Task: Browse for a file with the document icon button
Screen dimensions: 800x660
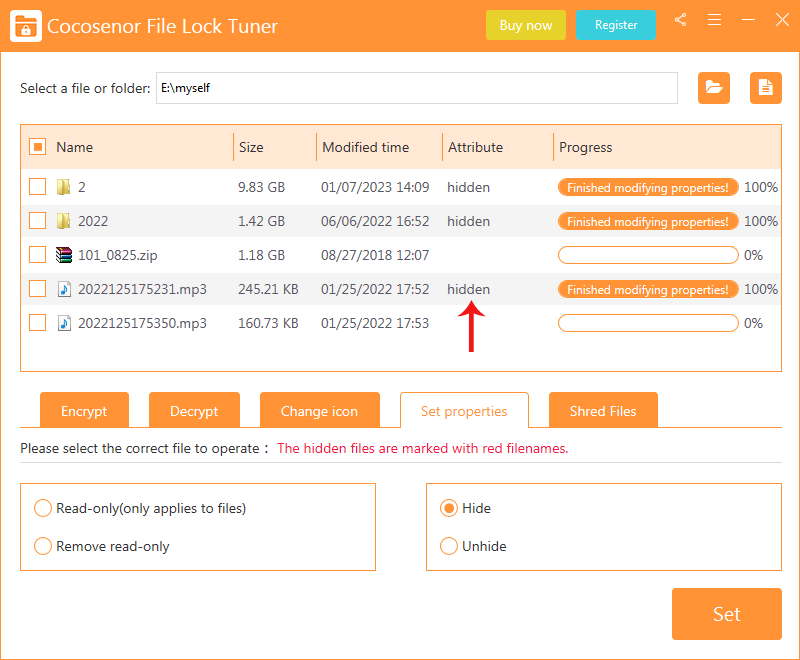Action: 765,88
